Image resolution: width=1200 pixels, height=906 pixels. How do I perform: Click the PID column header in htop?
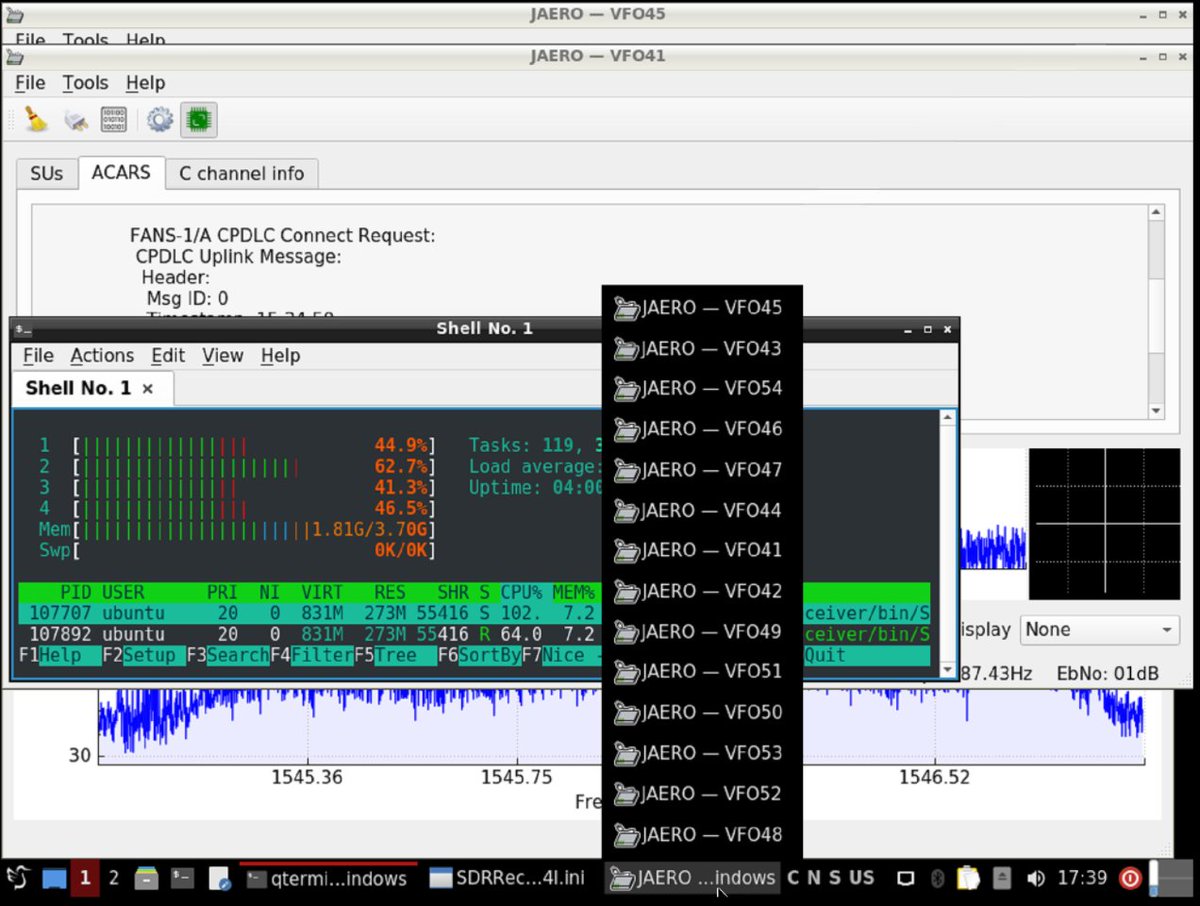click(76, 593)
